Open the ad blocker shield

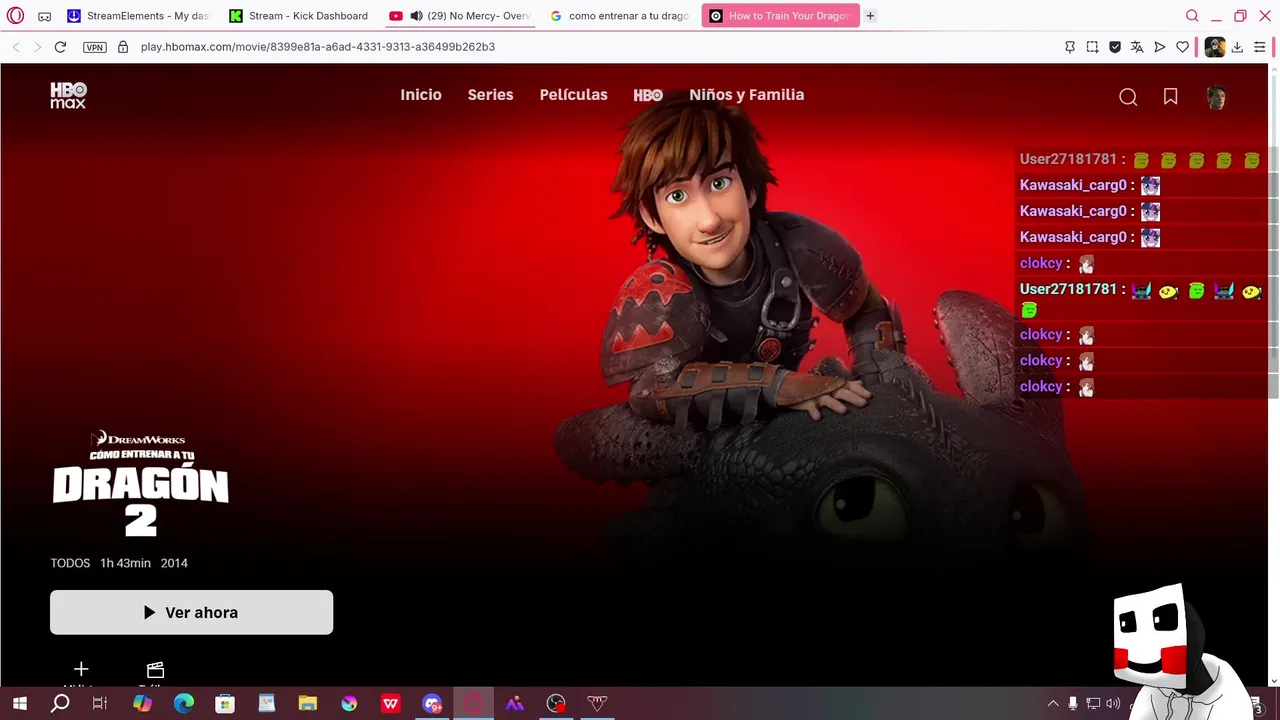pos(1115,47)
